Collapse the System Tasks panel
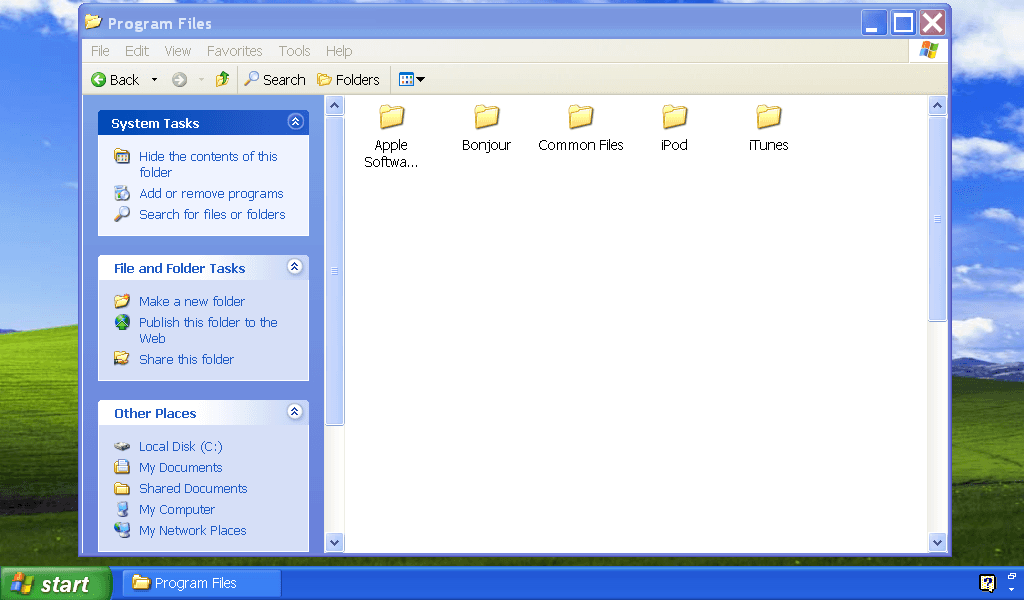Screen dimensions: 1024x600 (295, 122)
